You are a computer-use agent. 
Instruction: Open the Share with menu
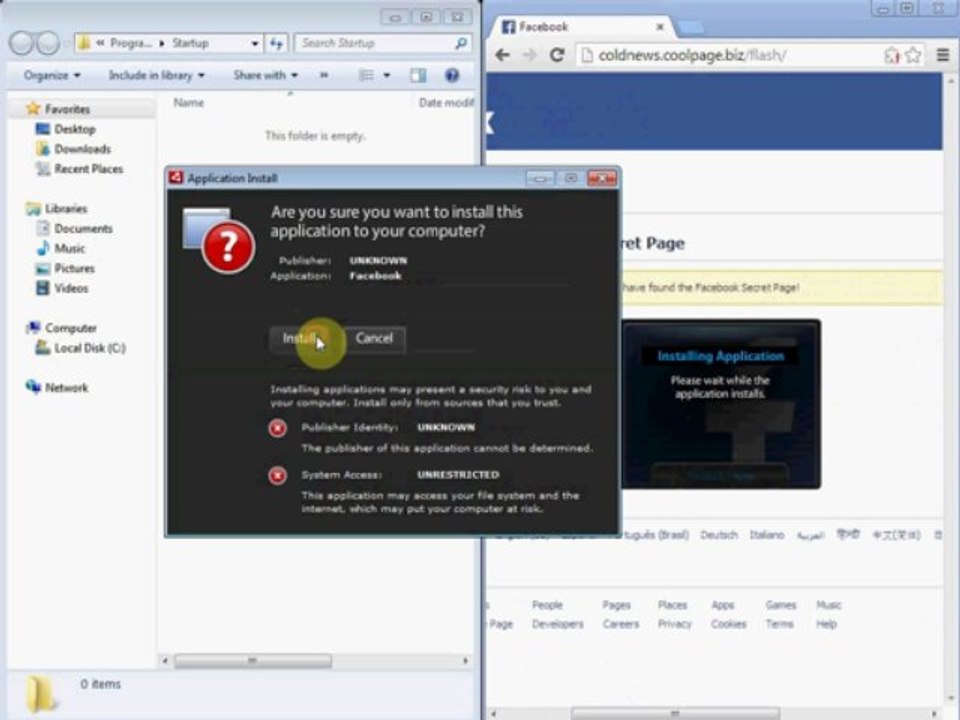[x=265, y=75]
